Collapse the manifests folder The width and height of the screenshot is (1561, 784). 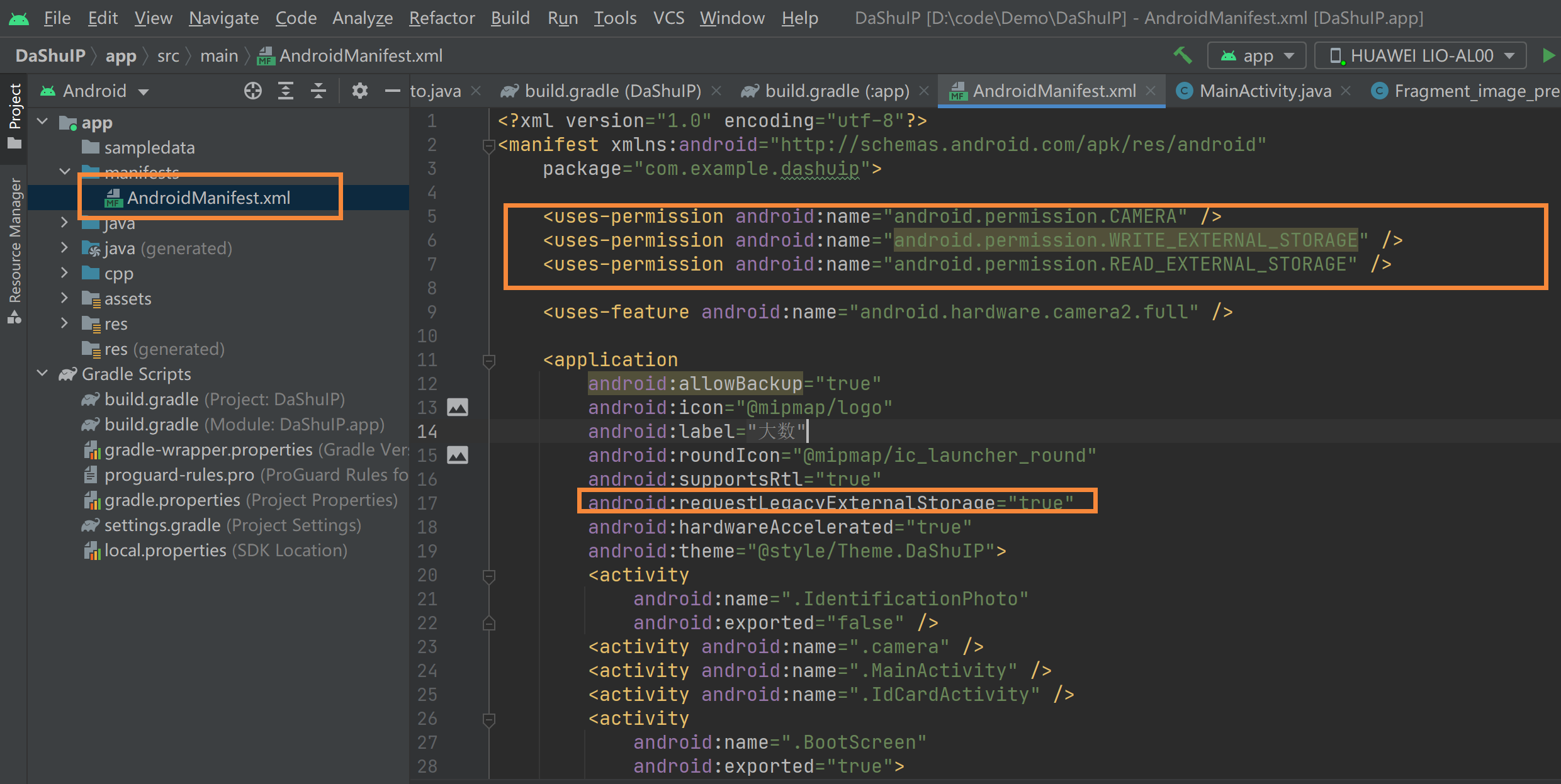pyautogui.click(x=64, y=172)
